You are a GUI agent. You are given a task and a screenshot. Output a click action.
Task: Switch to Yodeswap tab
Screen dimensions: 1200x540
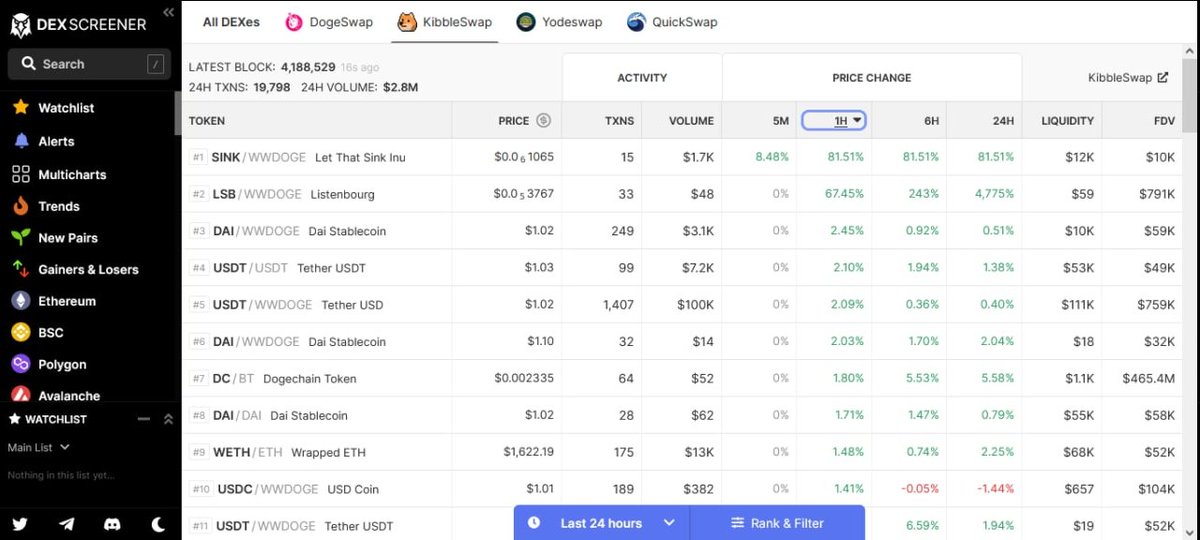pos(559,22)
